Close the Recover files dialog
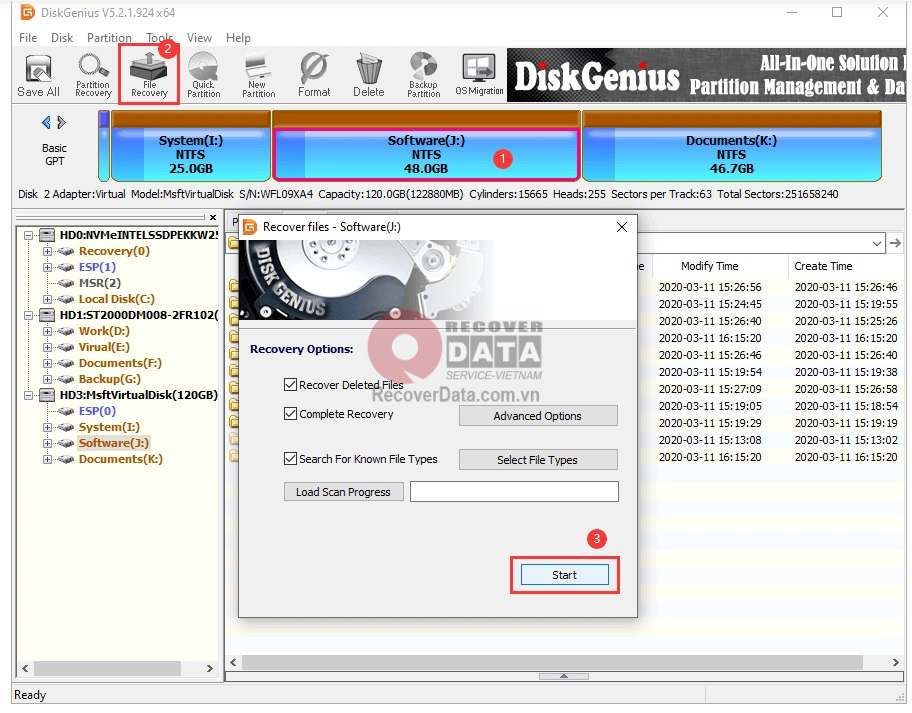Viewport: 912px width, 713px height. point(622,227)
